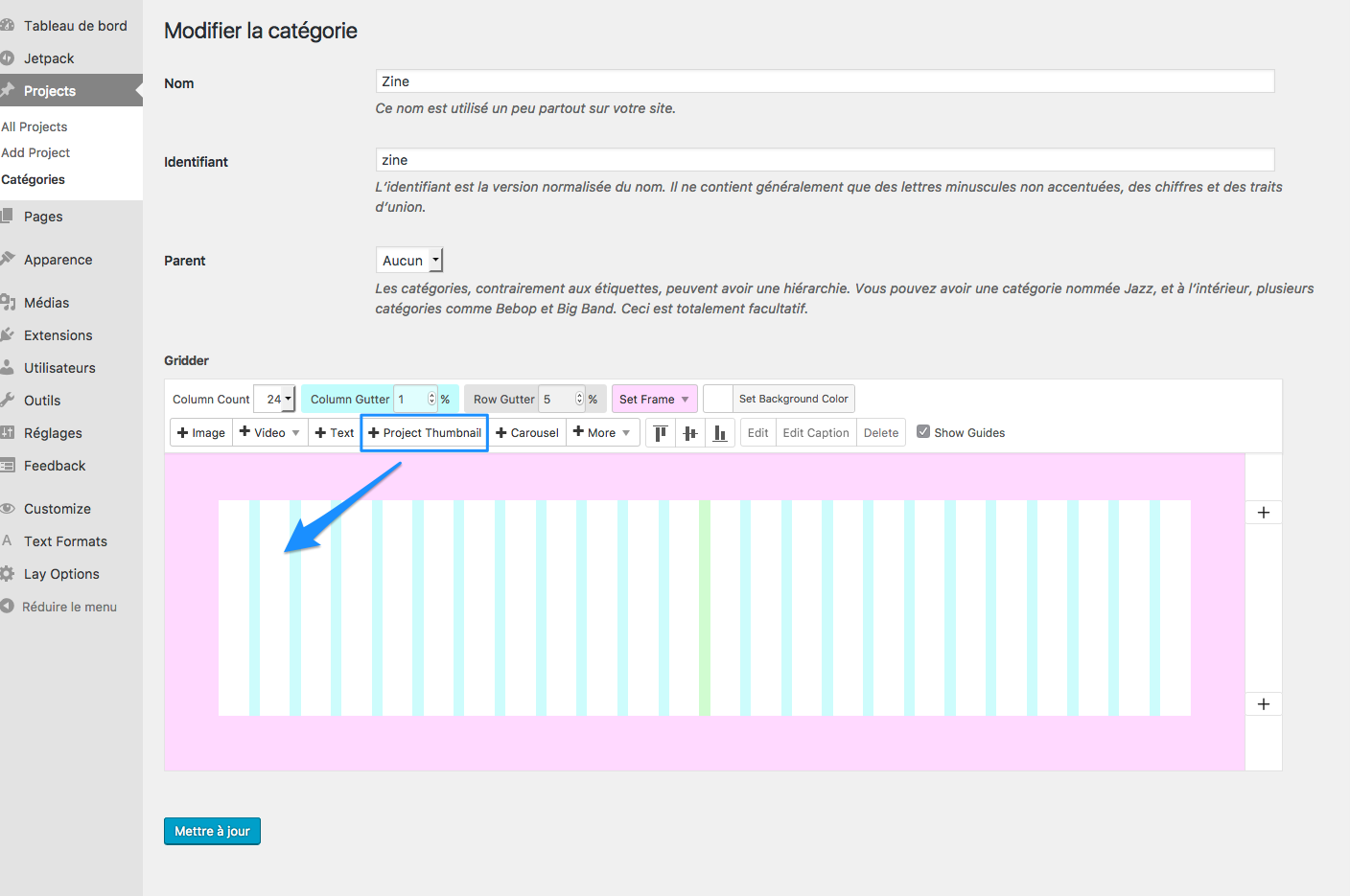Open All Projects in the sidebar
The image size is (1350, 896).
(35, 126)
